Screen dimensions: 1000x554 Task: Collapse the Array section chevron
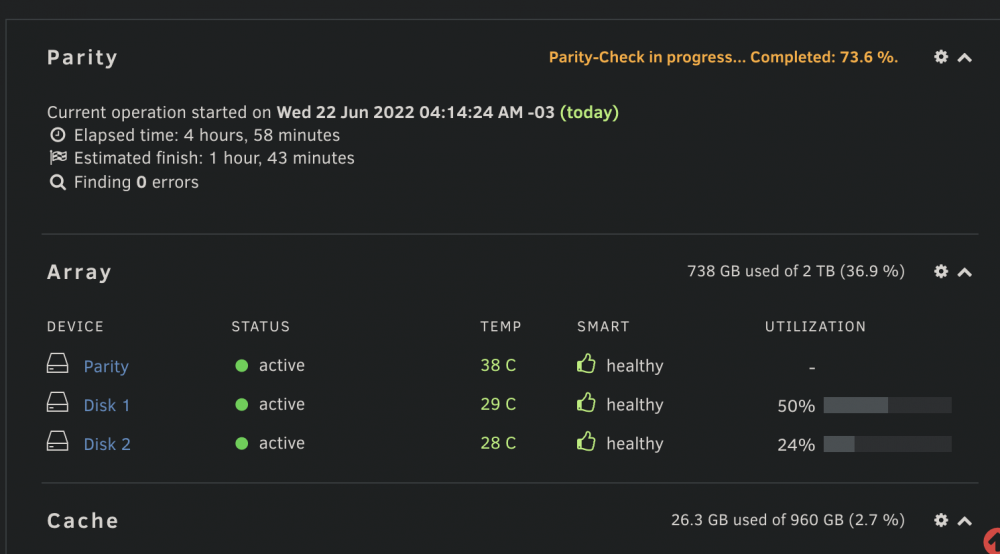click(965, 273)
